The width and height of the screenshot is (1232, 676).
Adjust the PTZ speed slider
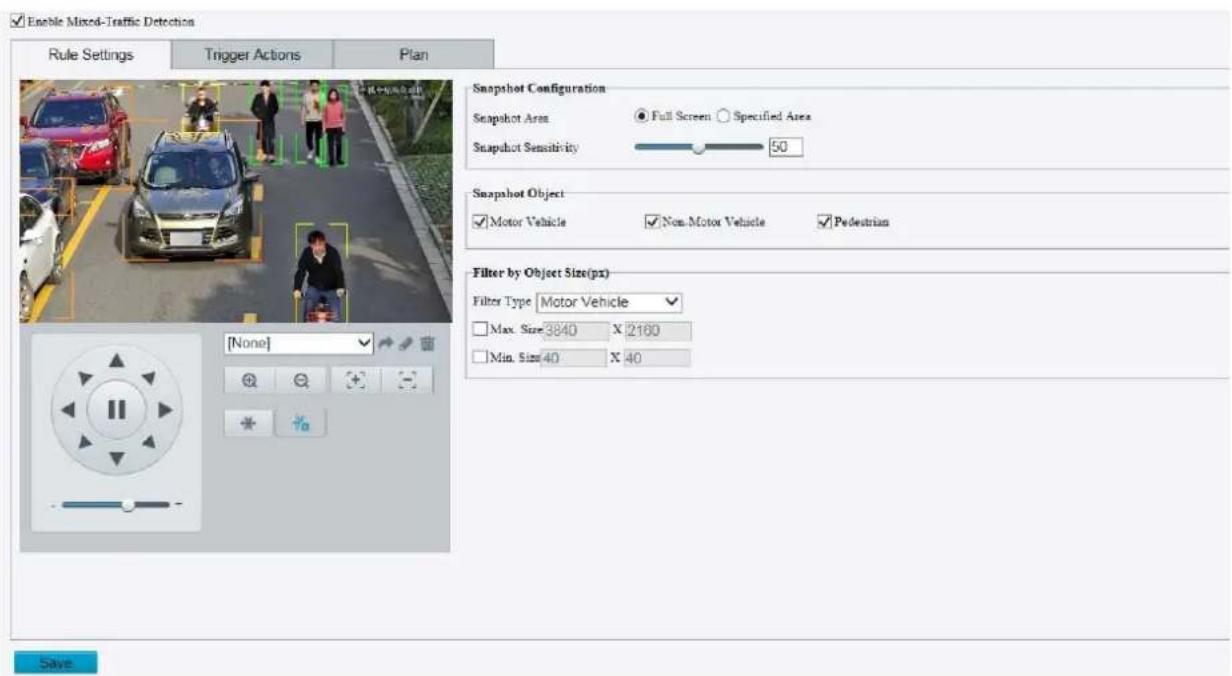(117, 505)
